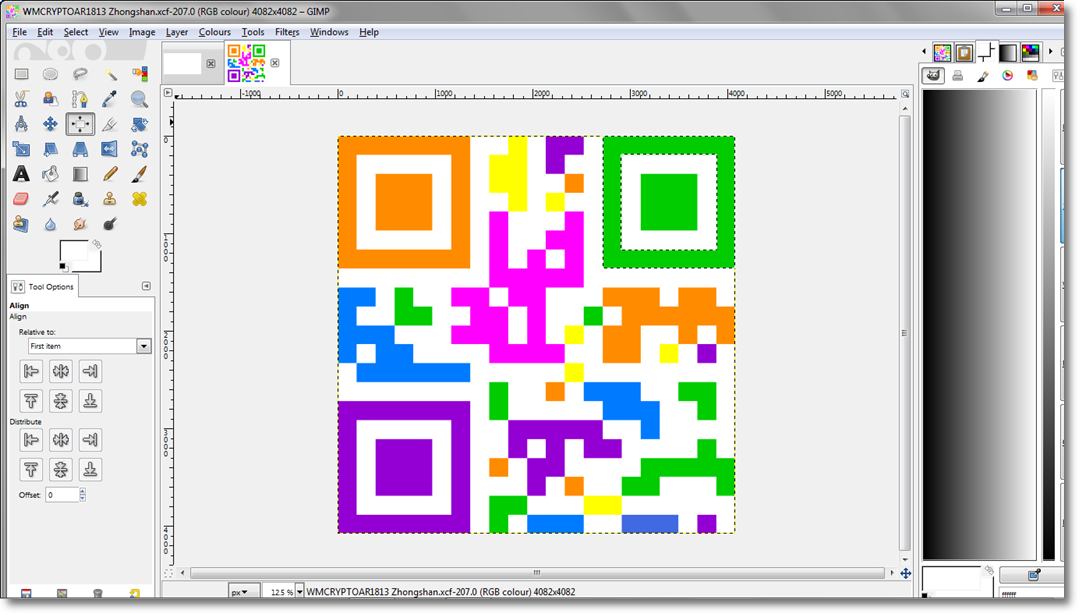
Task: Select the Rectangle Select tool
Action: click(x=21, y=74)
